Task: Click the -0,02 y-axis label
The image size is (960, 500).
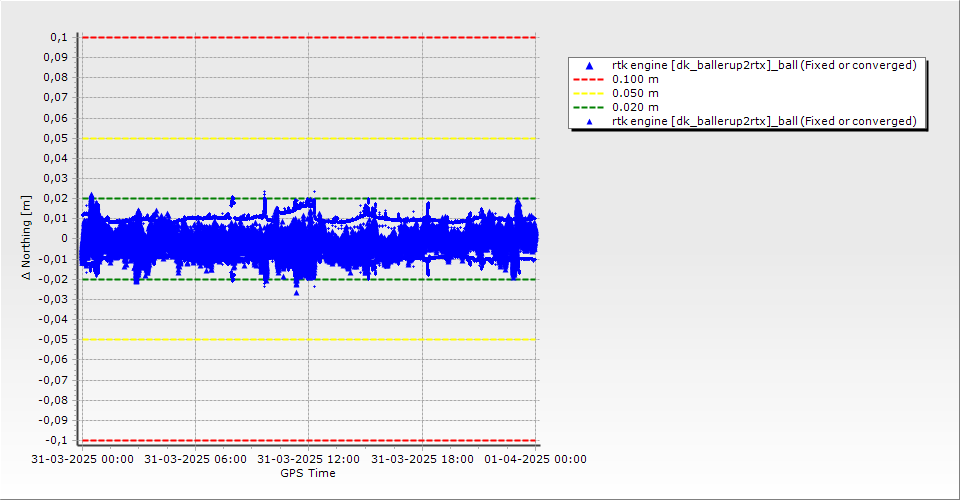Action: pyautogui.click(x=53, y=279)
